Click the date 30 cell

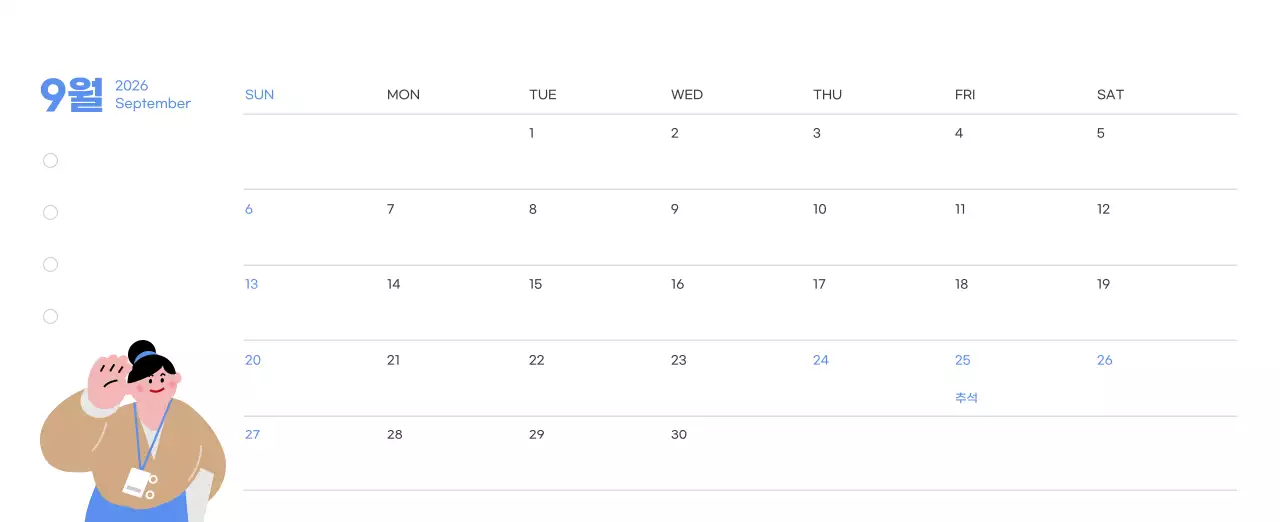coord(679,435)
